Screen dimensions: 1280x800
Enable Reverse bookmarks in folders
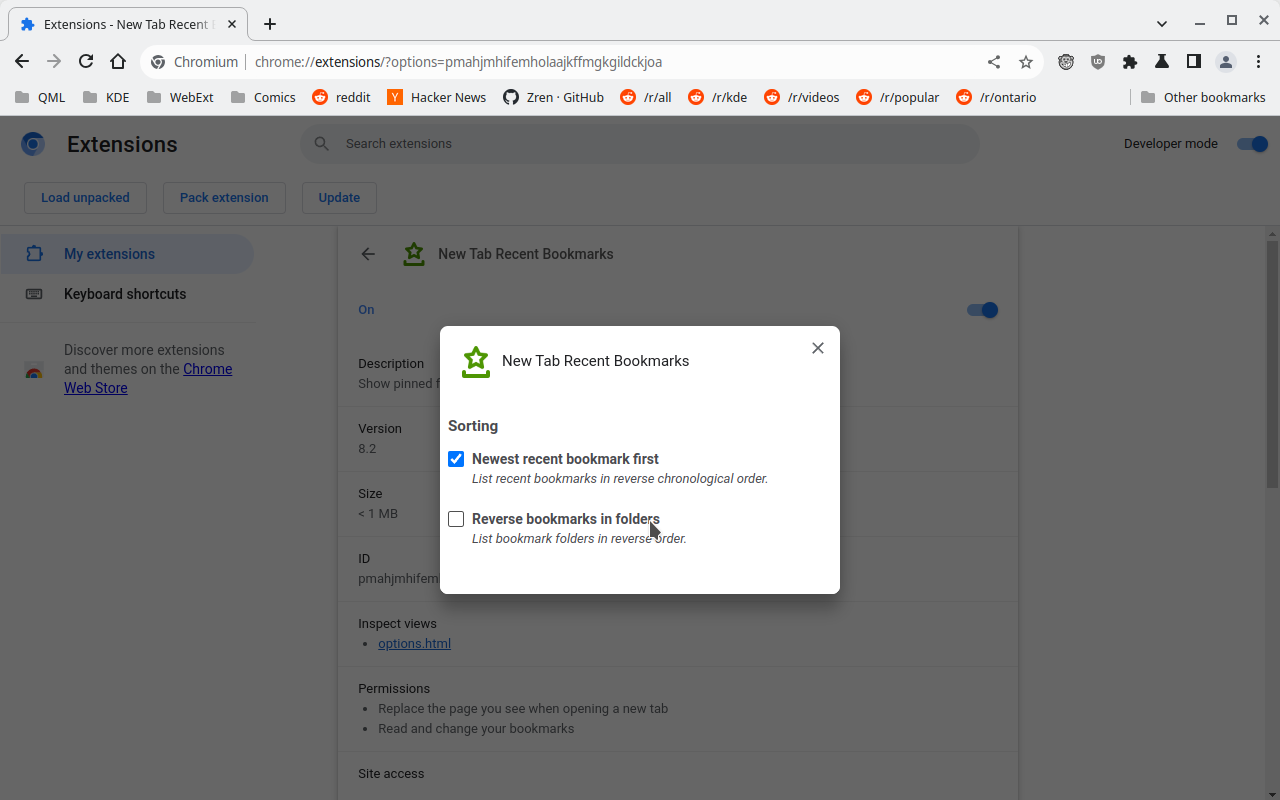pos(456,518)
